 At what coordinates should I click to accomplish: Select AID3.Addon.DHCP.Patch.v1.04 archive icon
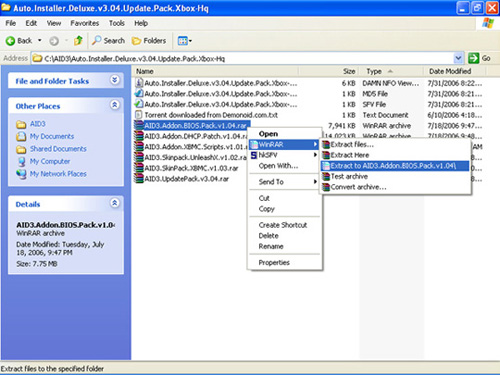pyautogui.click(x=139, y=136)
